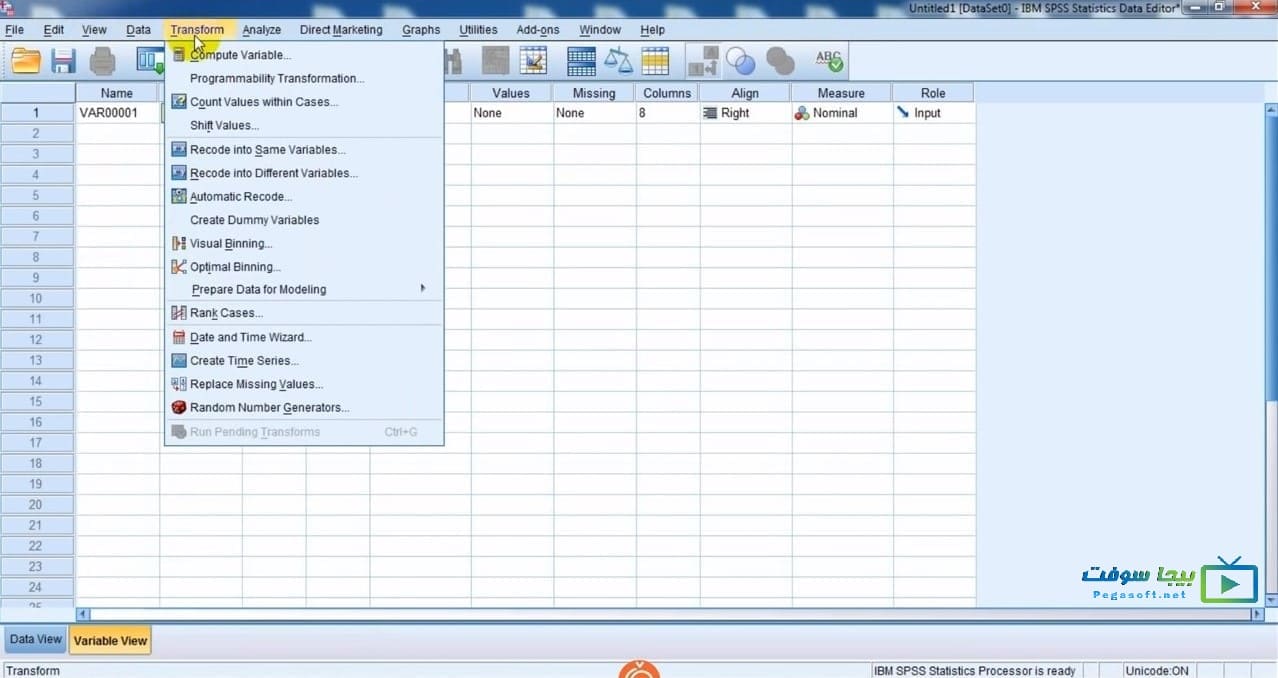Viewport: 1278px width, 678px height.
Task: Open the Graphs menu
Action: click(x=421, y=30)
